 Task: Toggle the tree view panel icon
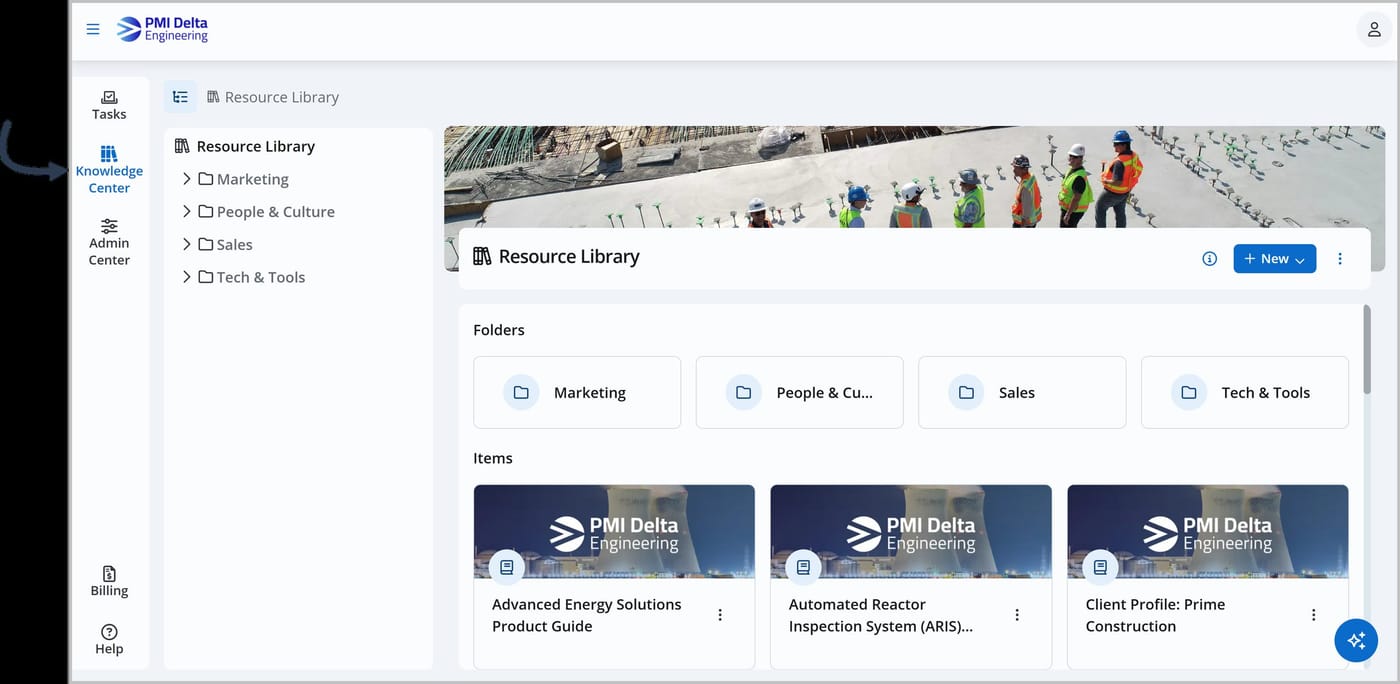pos(180,97)
